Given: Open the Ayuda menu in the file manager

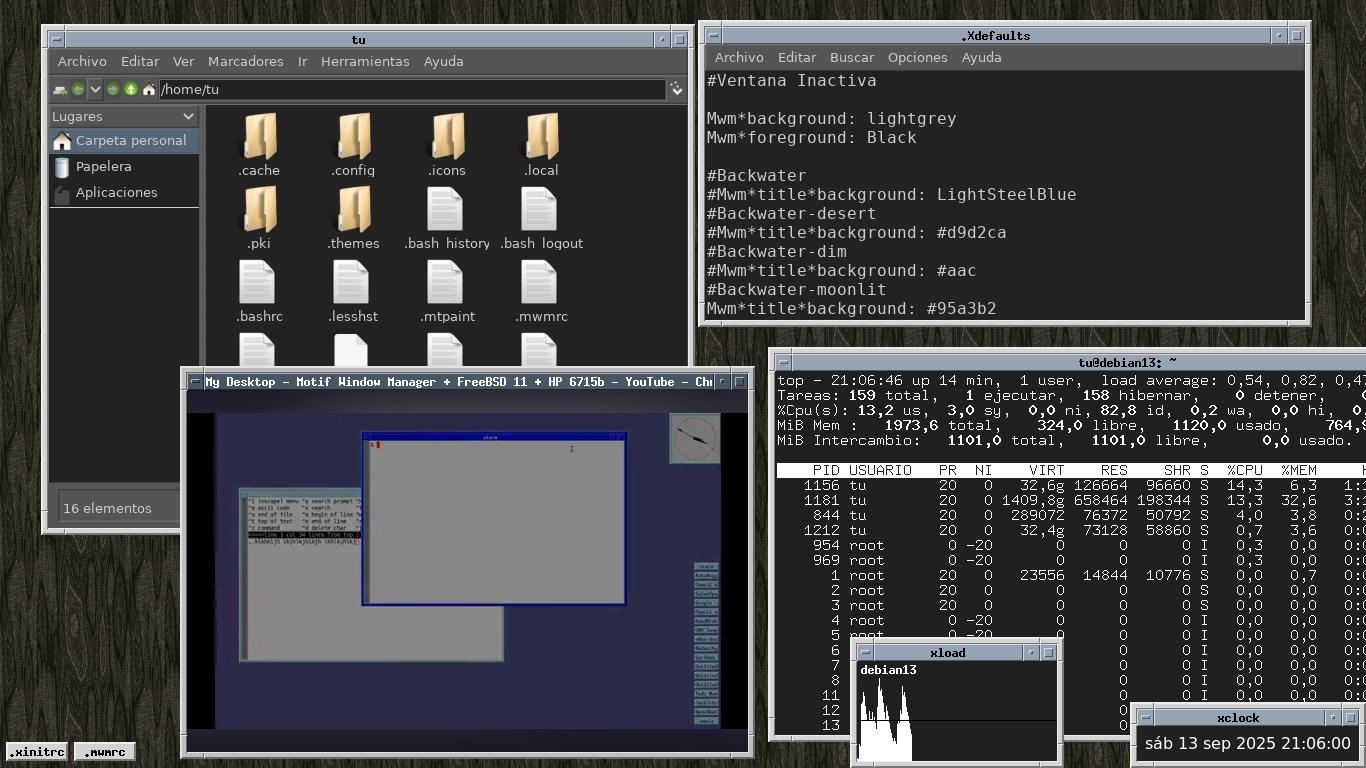Looking at the screenshot, I should (443, 61).
